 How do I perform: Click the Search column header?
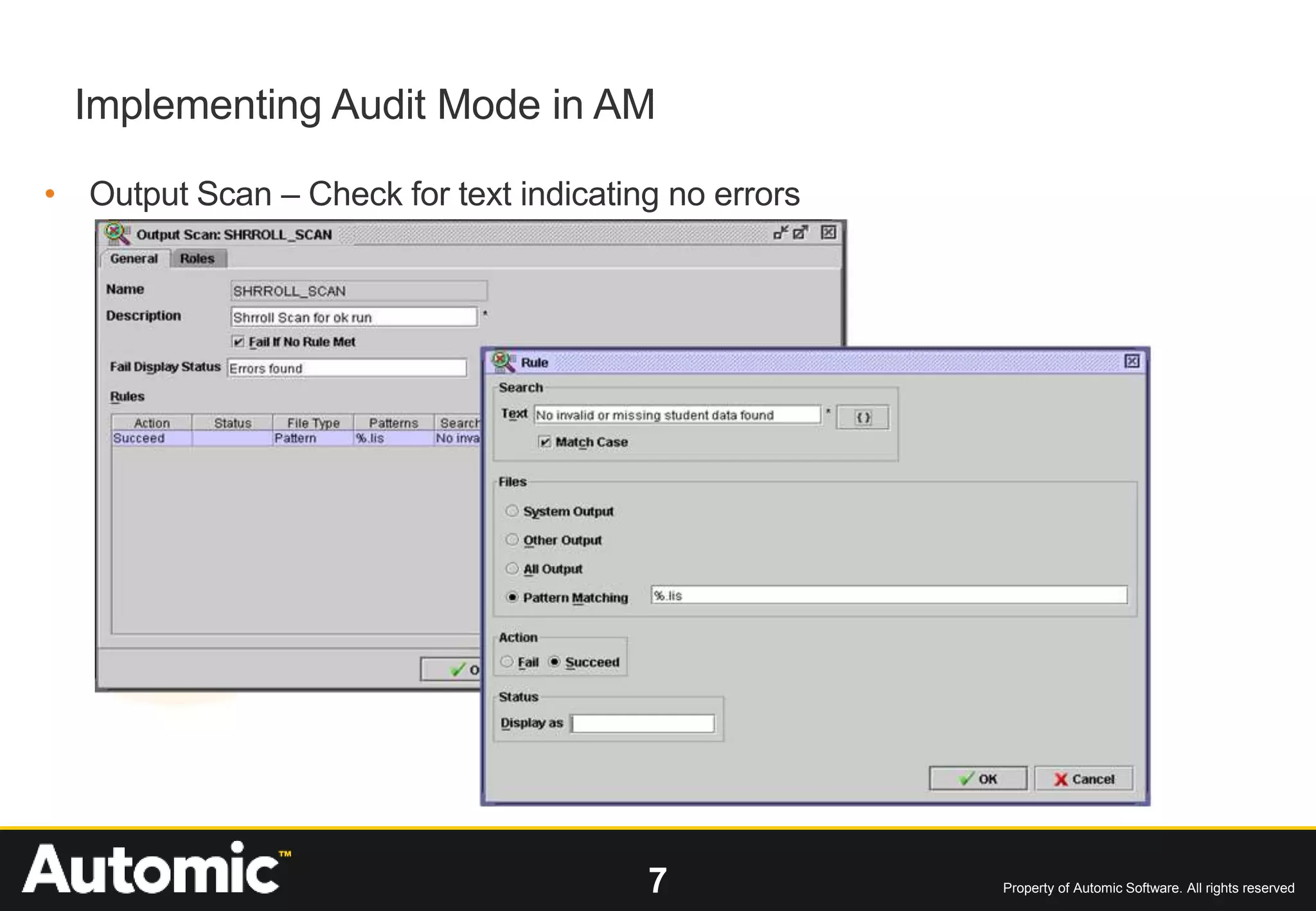point(458,423)
